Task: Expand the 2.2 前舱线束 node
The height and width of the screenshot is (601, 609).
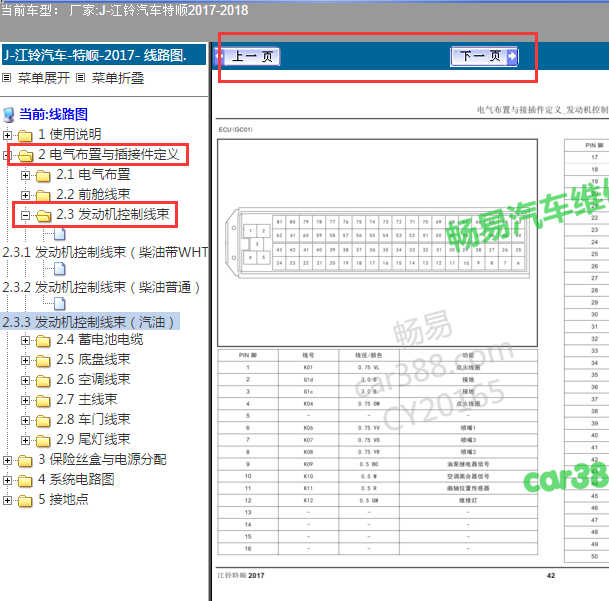Action: point(25,195)
